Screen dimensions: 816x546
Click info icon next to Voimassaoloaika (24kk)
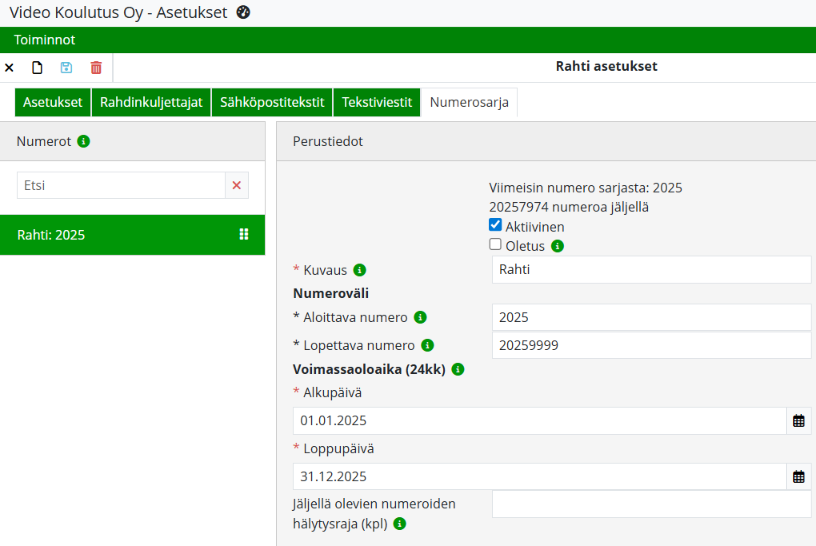tap(458, 369)
